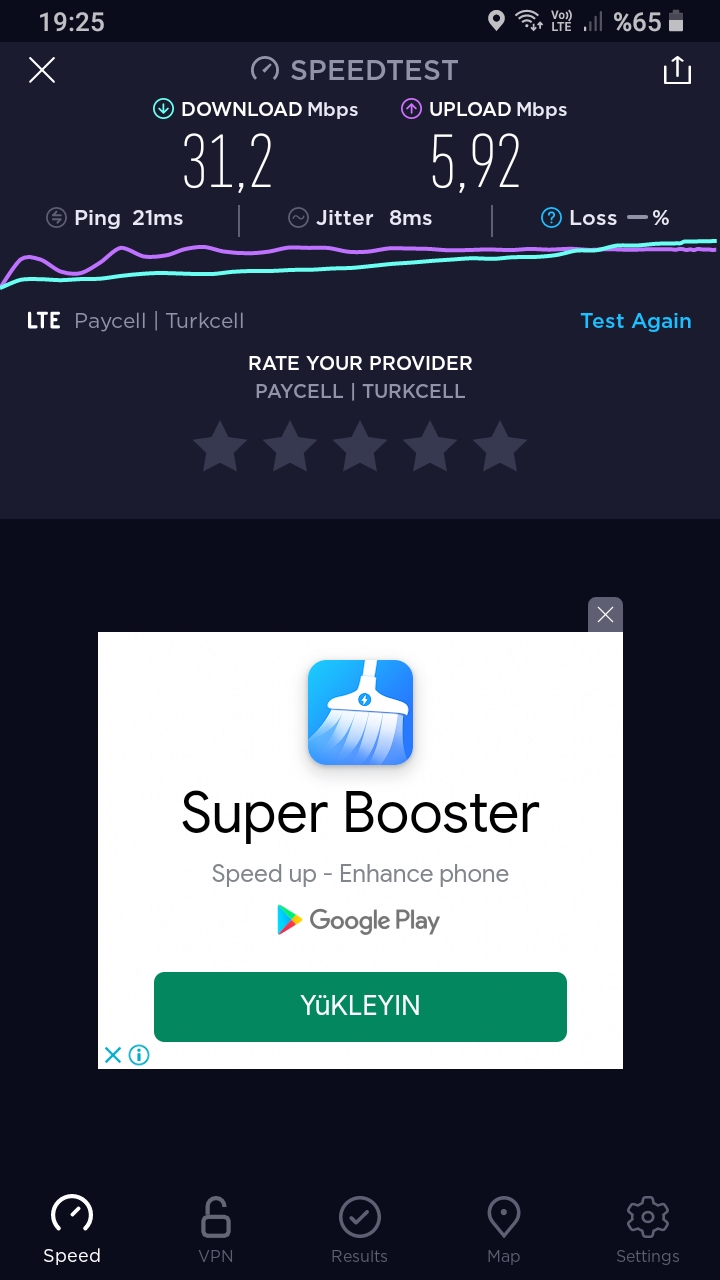This screenshot has height=1280, width=720.
Task: Open the Settings tab
Action: click(x=648, y=1230)
